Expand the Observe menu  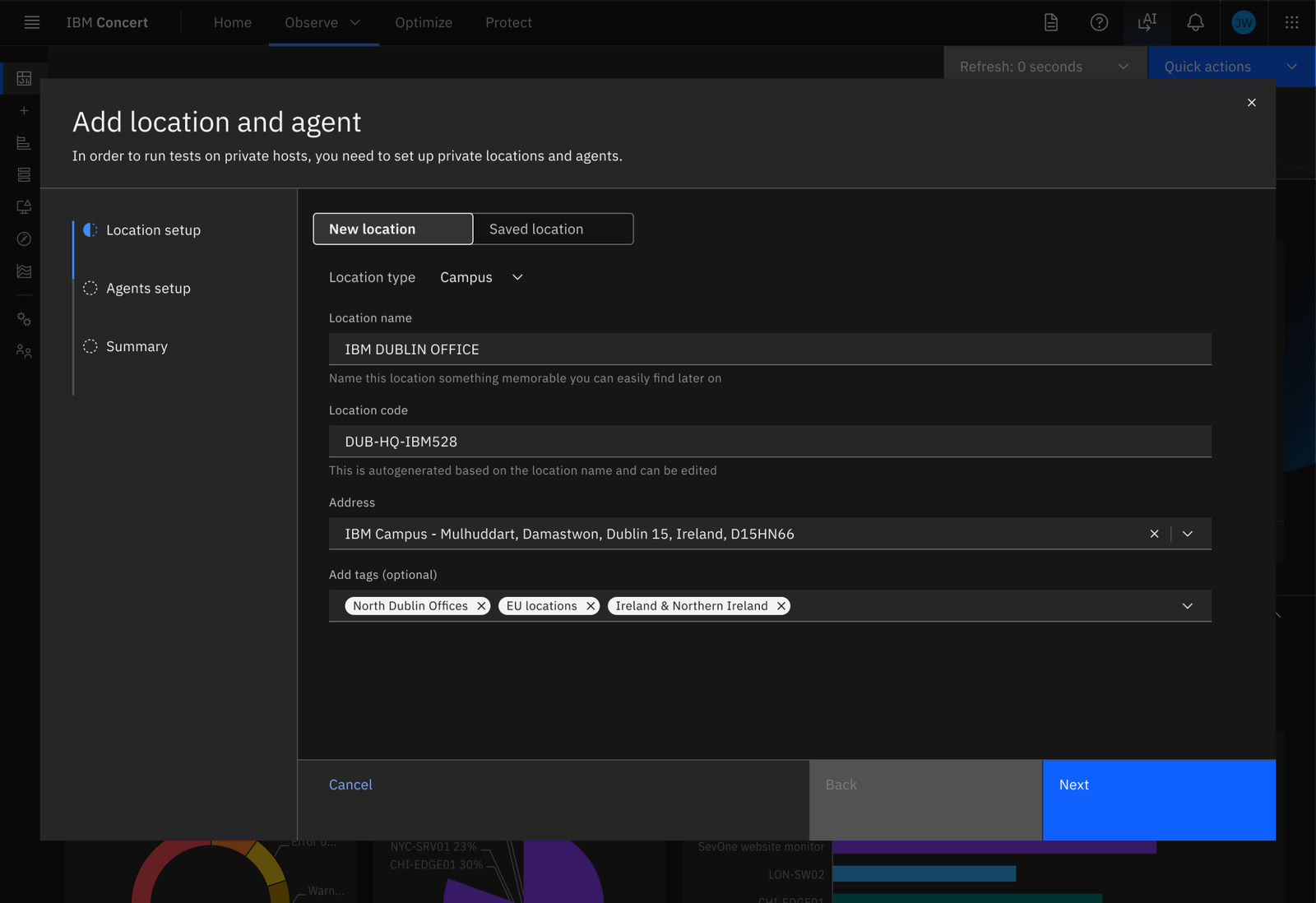pyautogui.click(x=323, y=22)
